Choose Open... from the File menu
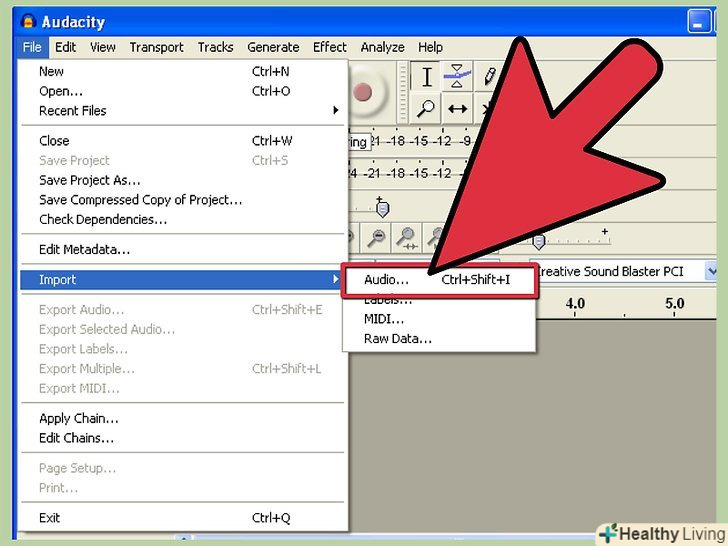Image resolution: width=728 pixels, height=546 pixels. click(x=183, y=91)
